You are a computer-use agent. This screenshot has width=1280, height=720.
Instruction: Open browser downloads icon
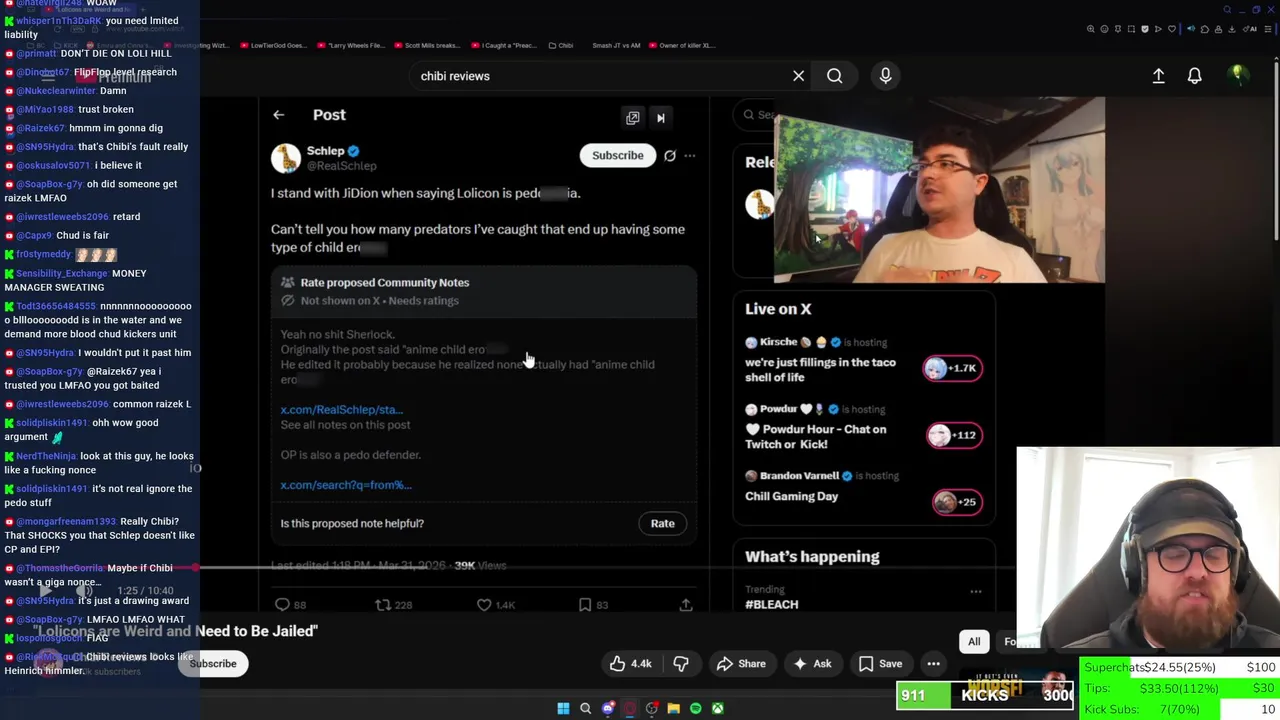click(x=1231, y=29)
